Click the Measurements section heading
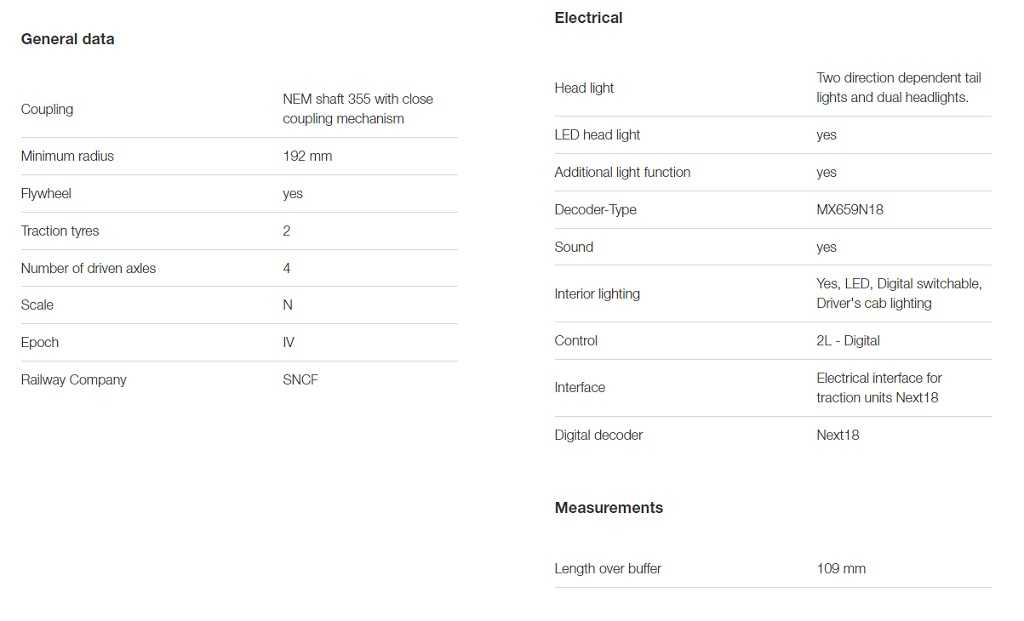The image size is (1024, 621). coord(608,508)
